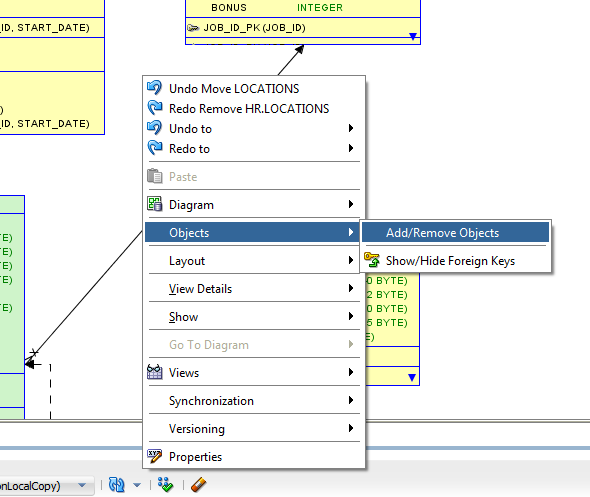Select the INTEGER datatype text

click(x=320, y=8)
